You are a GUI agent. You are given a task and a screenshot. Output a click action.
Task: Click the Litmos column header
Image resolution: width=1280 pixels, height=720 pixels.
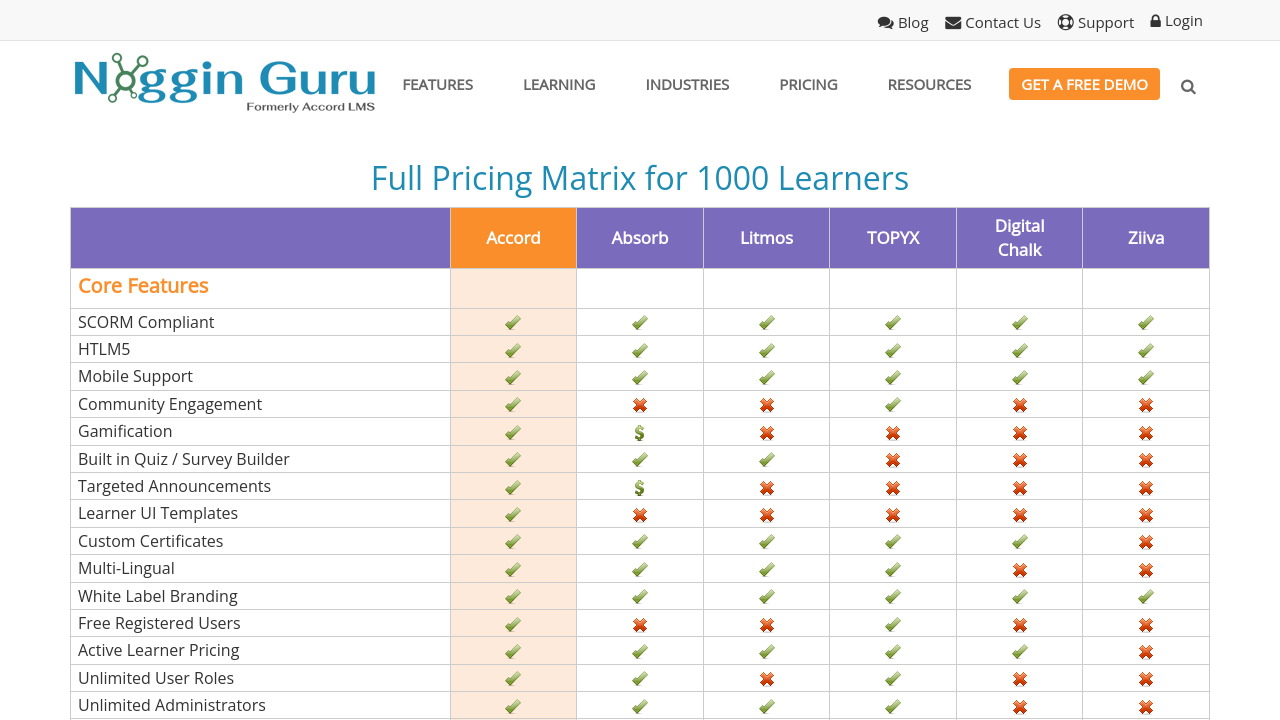pyautogui.click(x=766, y=238)
